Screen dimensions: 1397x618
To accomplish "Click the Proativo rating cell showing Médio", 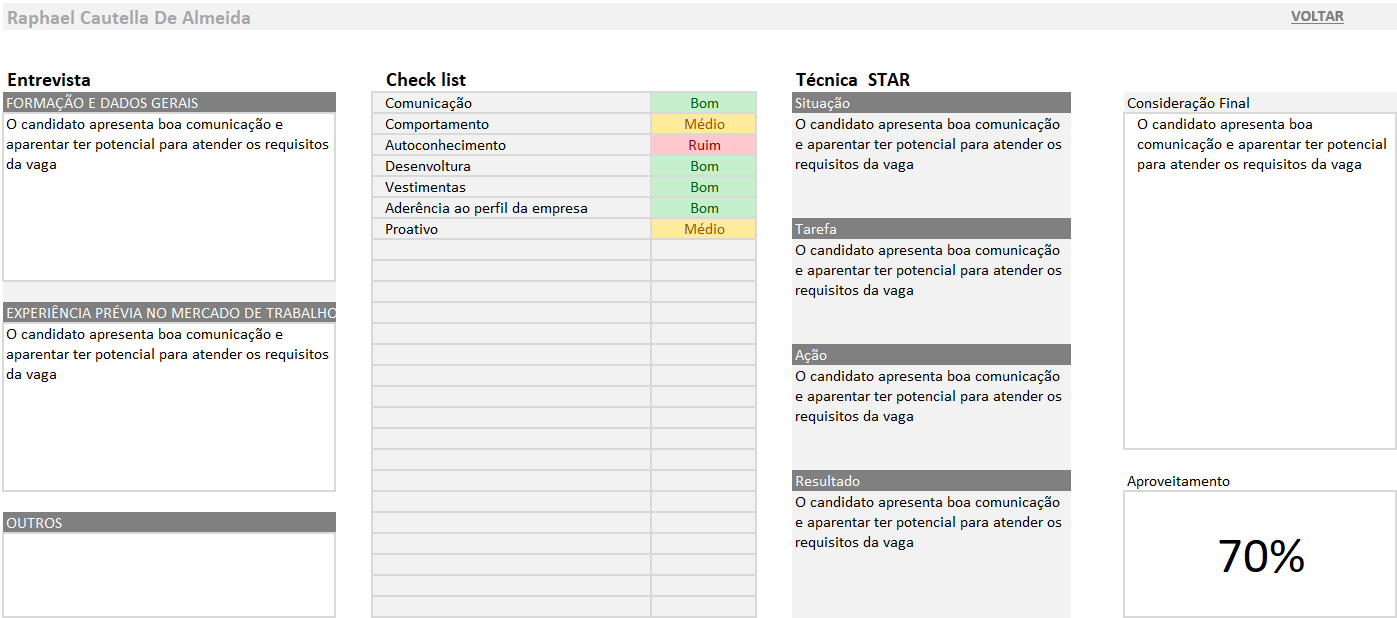I will [704, 229].
